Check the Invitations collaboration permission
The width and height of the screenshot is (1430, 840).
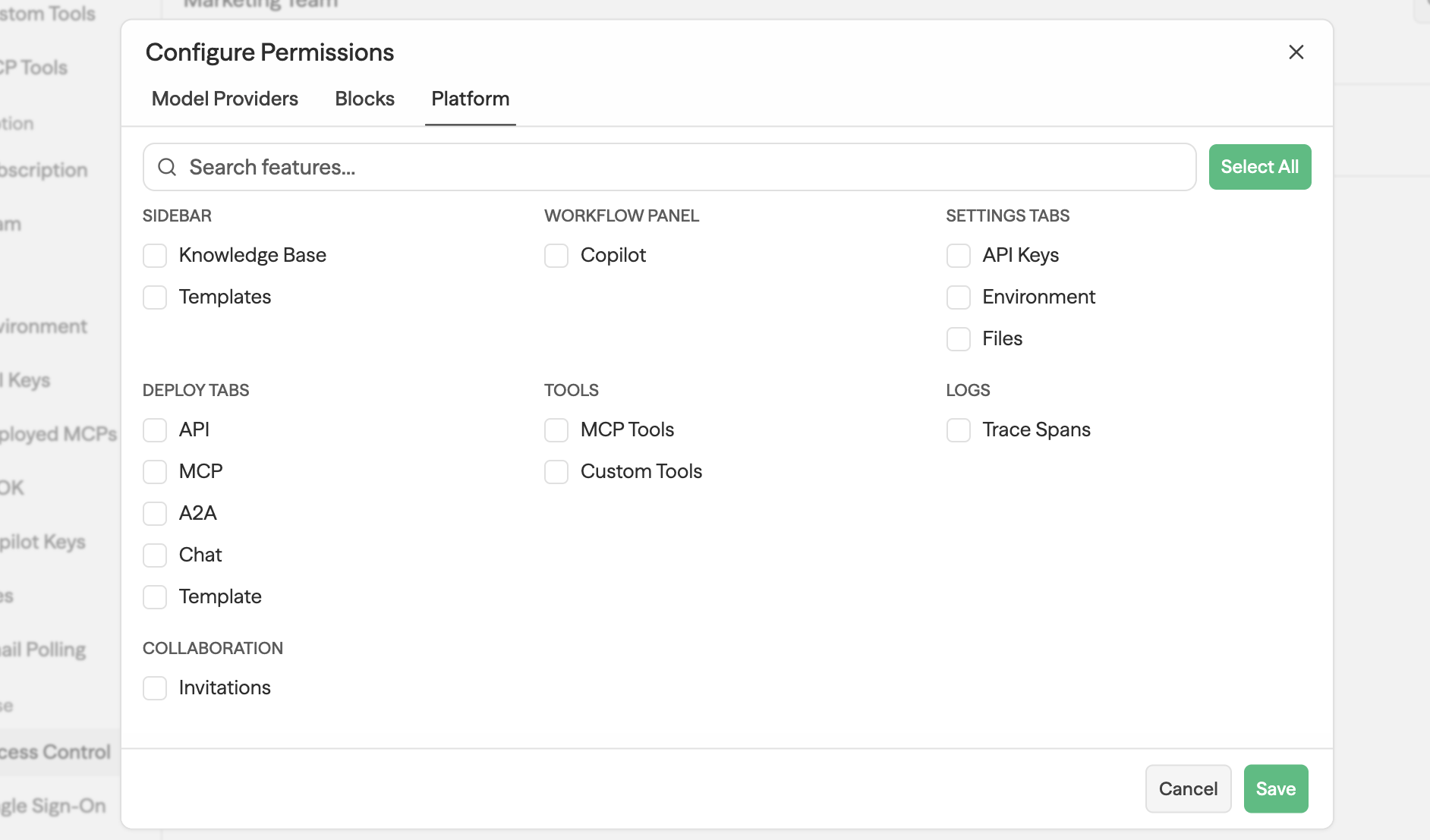[x=154, y=687]
